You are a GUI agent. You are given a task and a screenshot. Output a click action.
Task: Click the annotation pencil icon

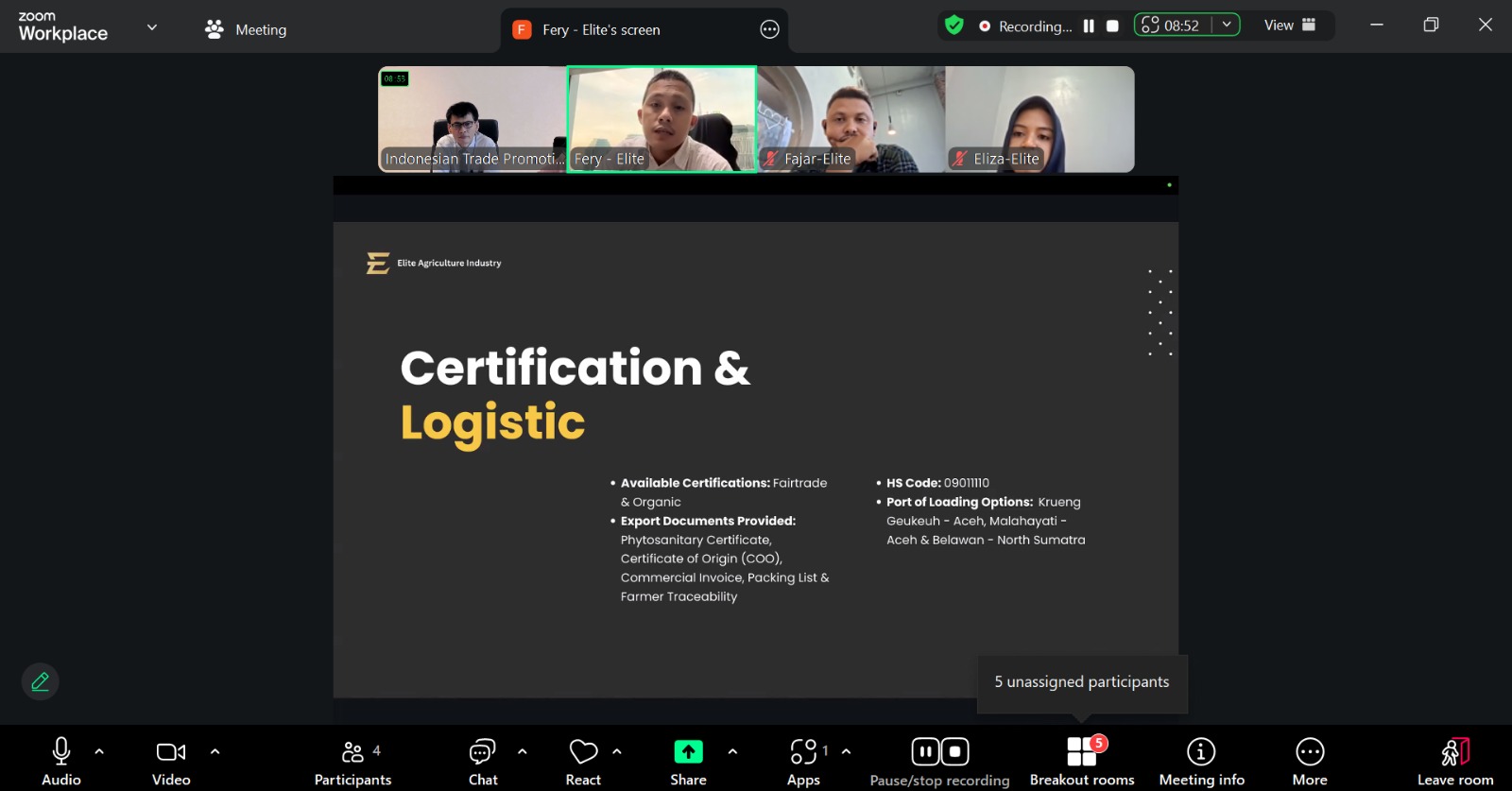[41, 681]
